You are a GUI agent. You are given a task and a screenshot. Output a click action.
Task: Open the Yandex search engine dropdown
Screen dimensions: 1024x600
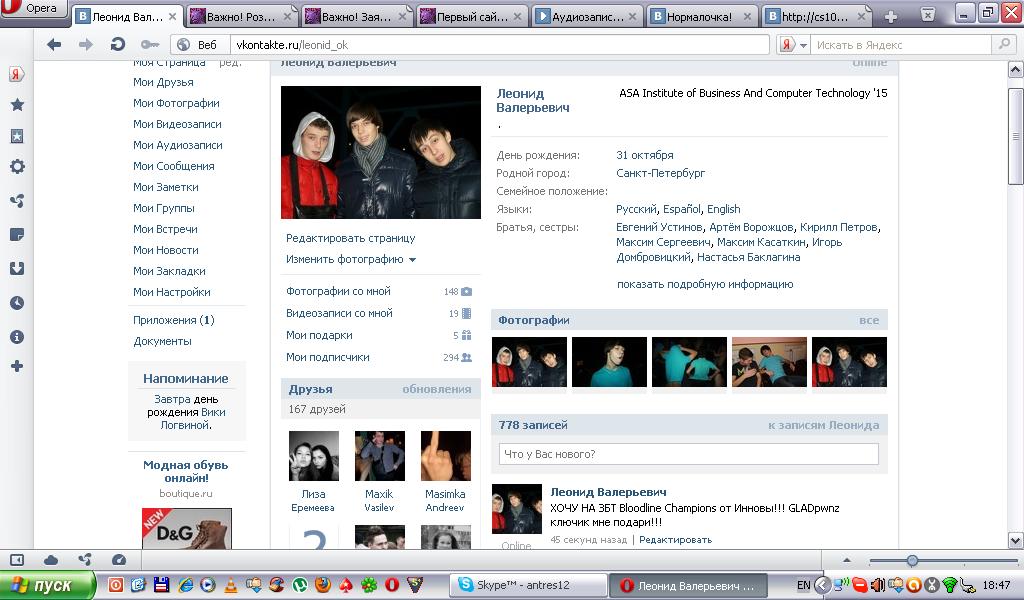coord(793,45)
